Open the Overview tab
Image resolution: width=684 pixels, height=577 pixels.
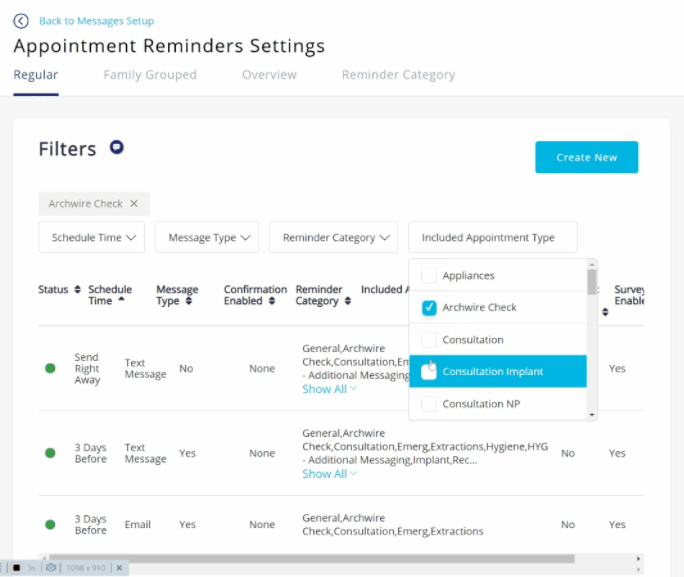coord(269,75)
